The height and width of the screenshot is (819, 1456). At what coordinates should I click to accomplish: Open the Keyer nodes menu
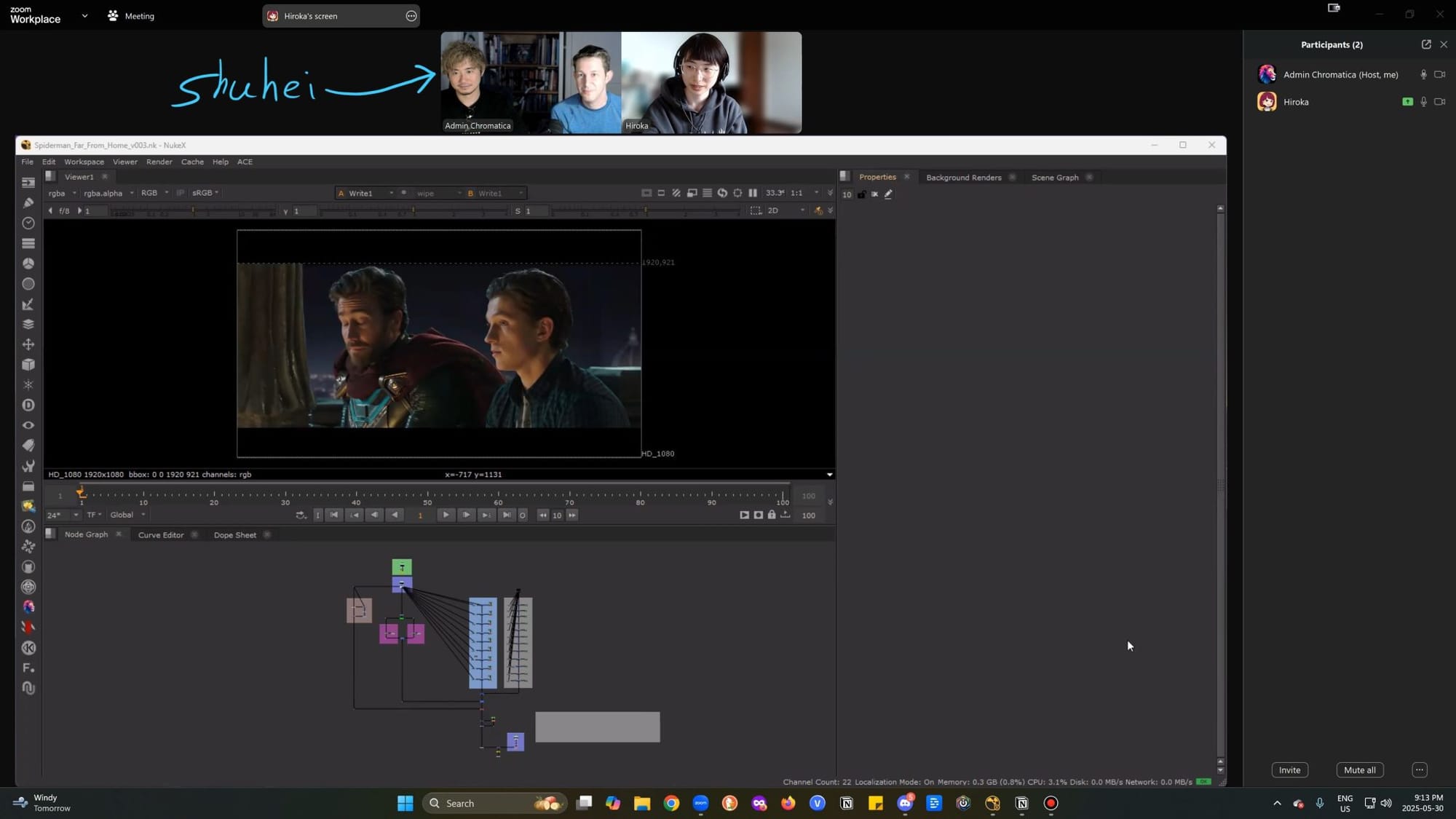coord(28,304)
